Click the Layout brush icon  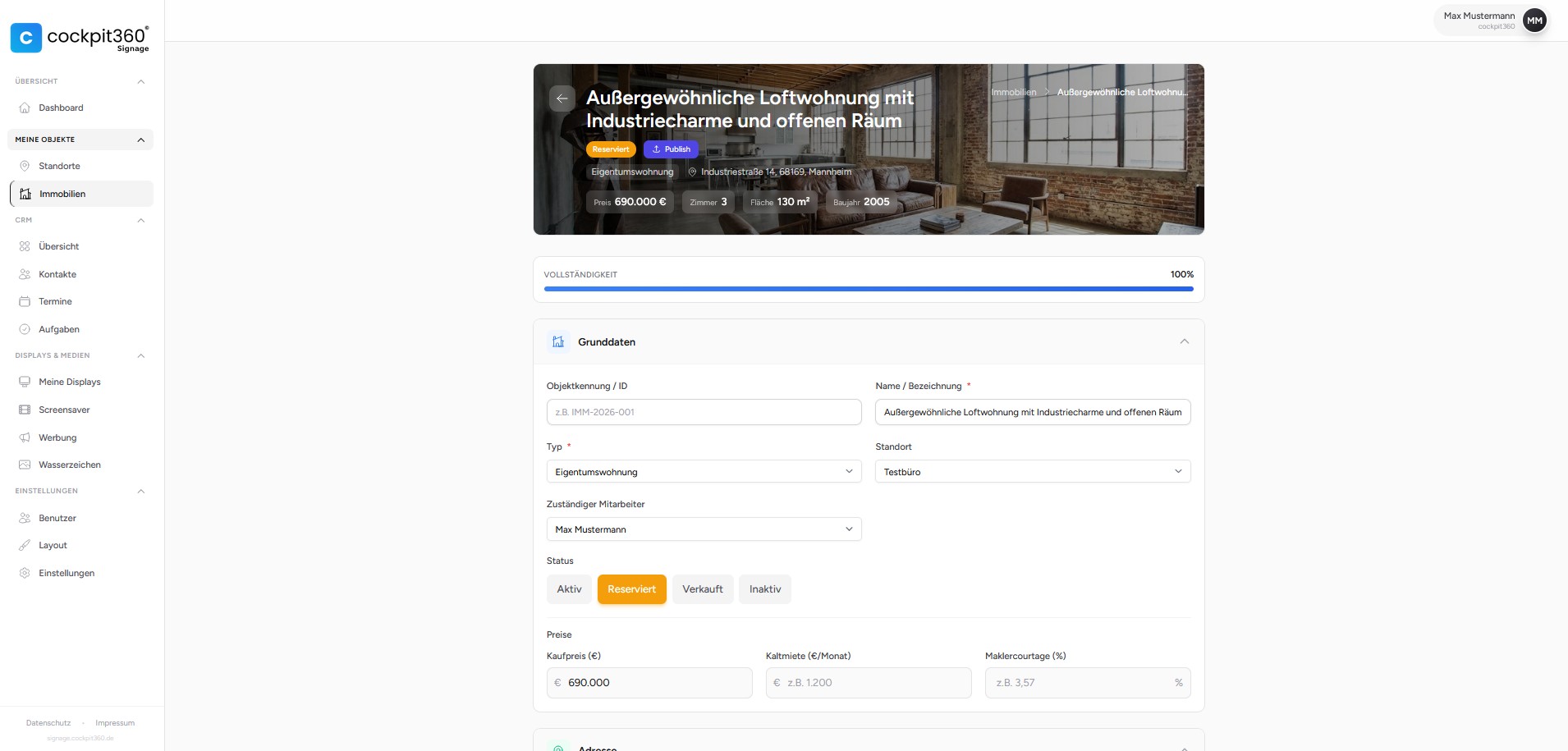pyautogui.click(x=25, y=545)
